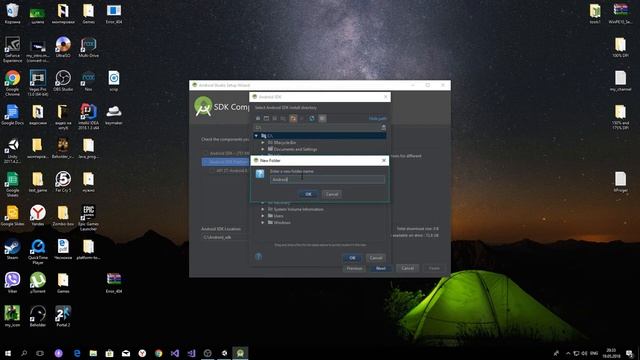Open Steam desktop shortcut

12,249
